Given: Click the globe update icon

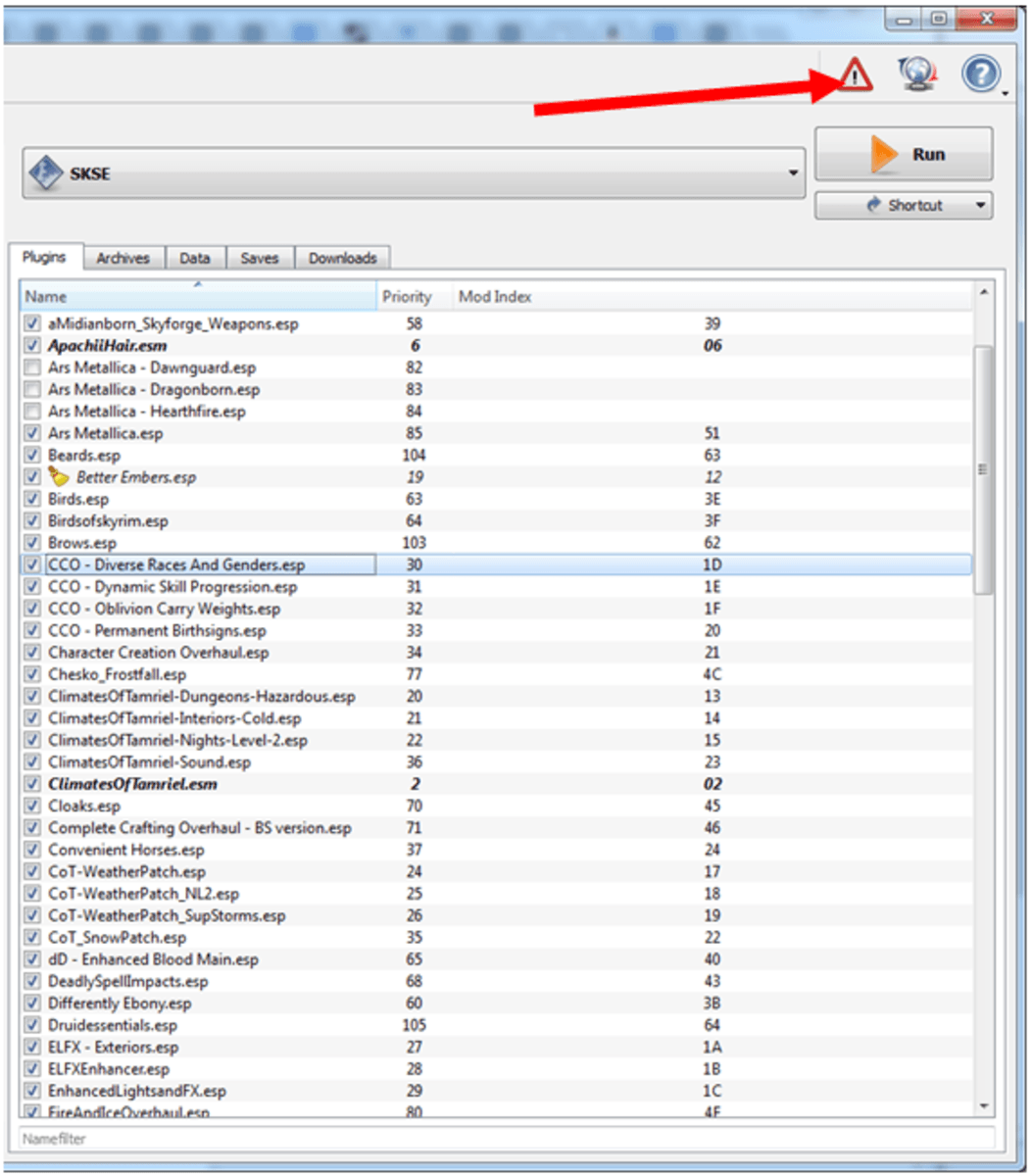Looking at the screenshot, I should [x=916, y=74].
